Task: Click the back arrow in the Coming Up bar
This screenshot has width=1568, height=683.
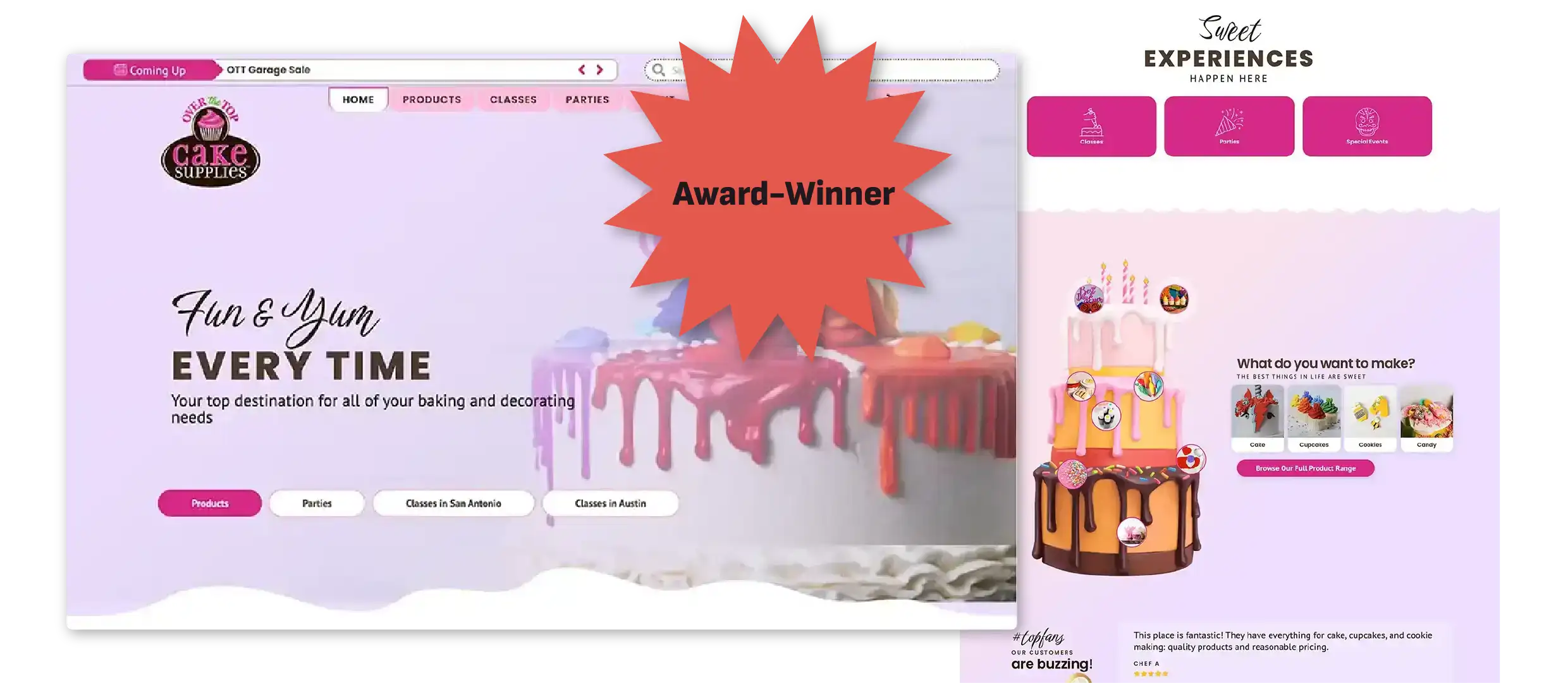Action: [x=582, y=69]
